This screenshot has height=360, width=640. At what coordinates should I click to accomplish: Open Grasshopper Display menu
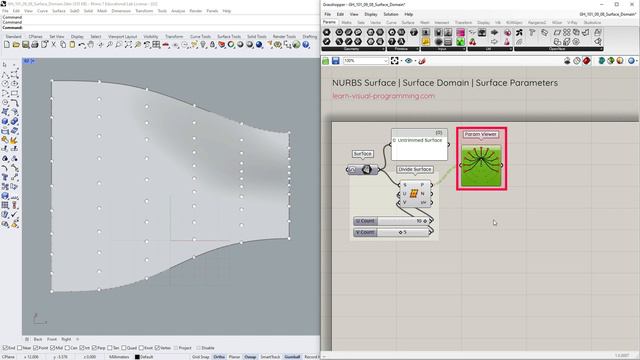tap(371, 14)
